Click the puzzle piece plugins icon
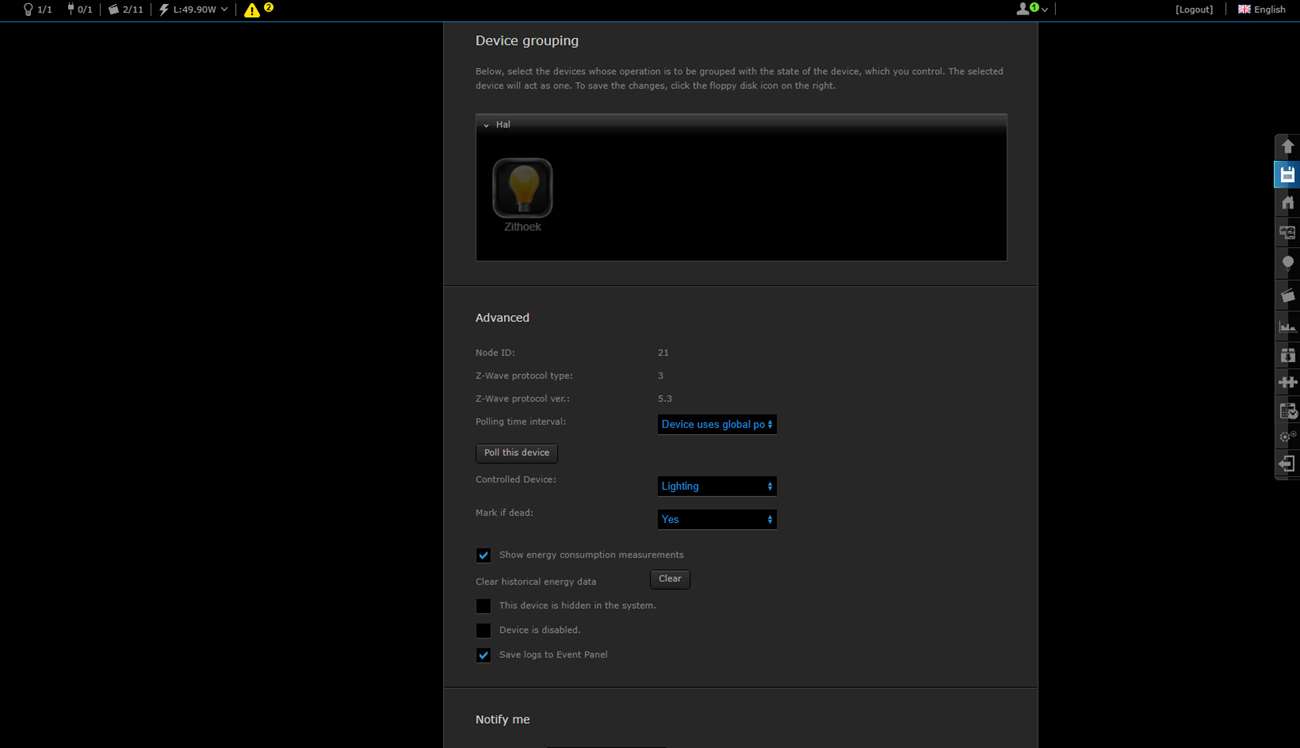The height and width of the screenshot is (748, 1300). click(1287, 382)
